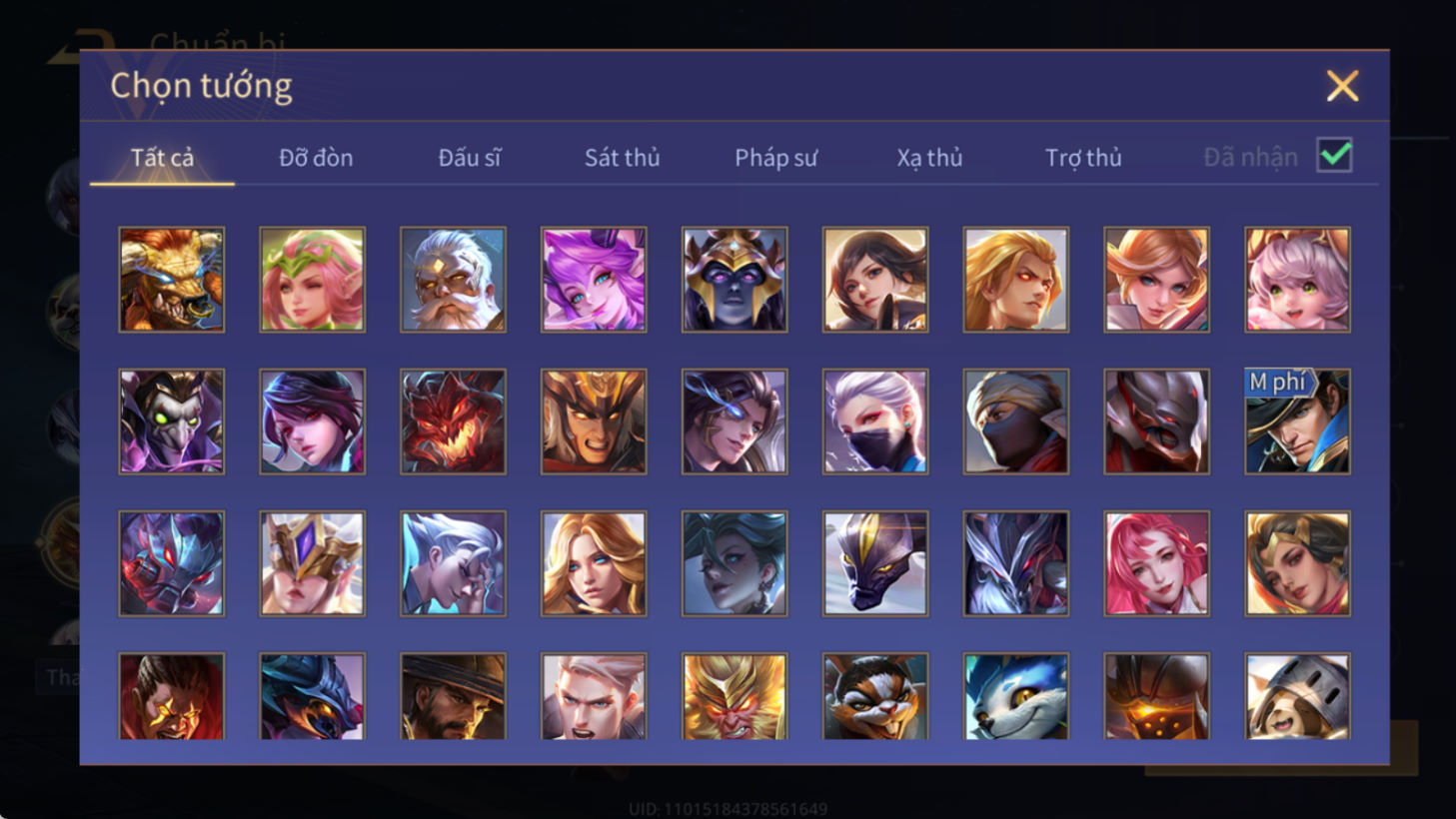
Task: Choose the white-haired masked ninja hero
Action: click(875, 421)
